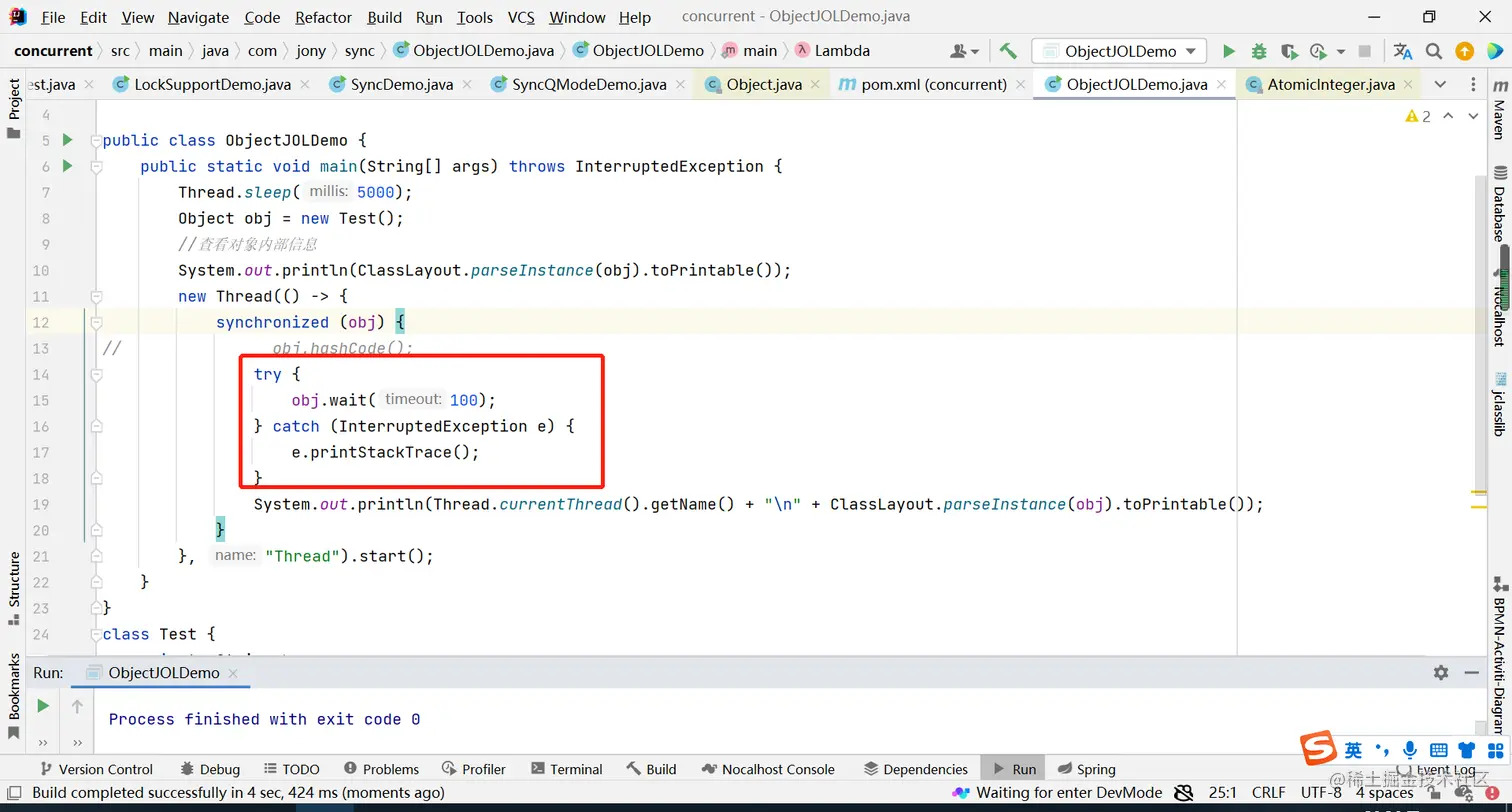This screenshot has width=1512, height=812.
Task: Click the Sogou microphone voice input icon
Action: 1410,750
